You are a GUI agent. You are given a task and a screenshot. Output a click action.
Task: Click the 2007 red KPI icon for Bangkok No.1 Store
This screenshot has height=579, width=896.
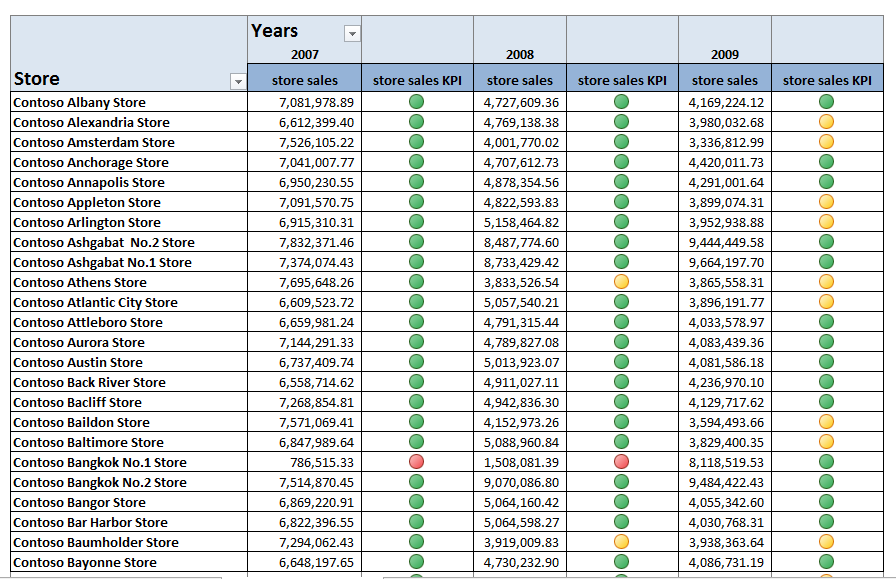click(417, 462)
